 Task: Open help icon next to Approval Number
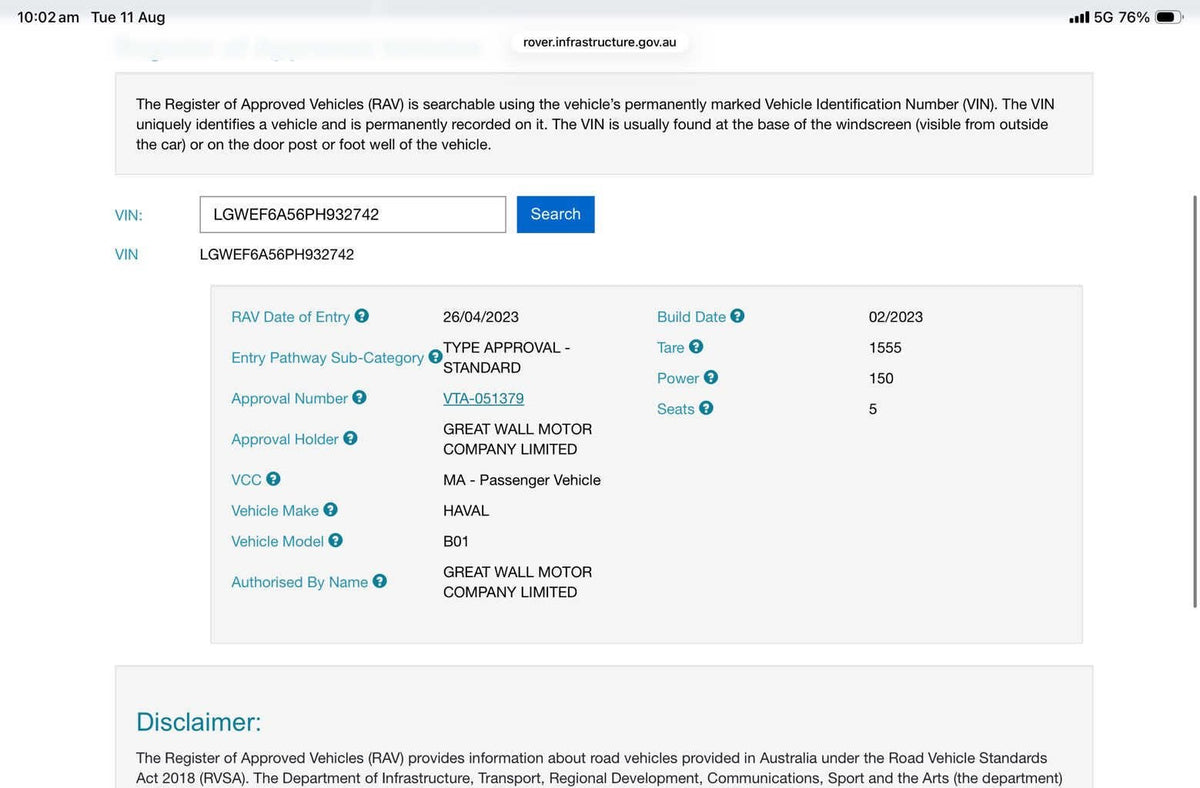click(359, 397)
